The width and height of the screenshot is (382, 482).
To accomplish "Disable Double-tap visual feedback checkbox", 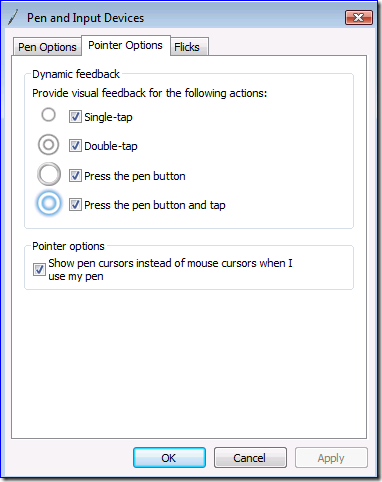I will point(75,146).
